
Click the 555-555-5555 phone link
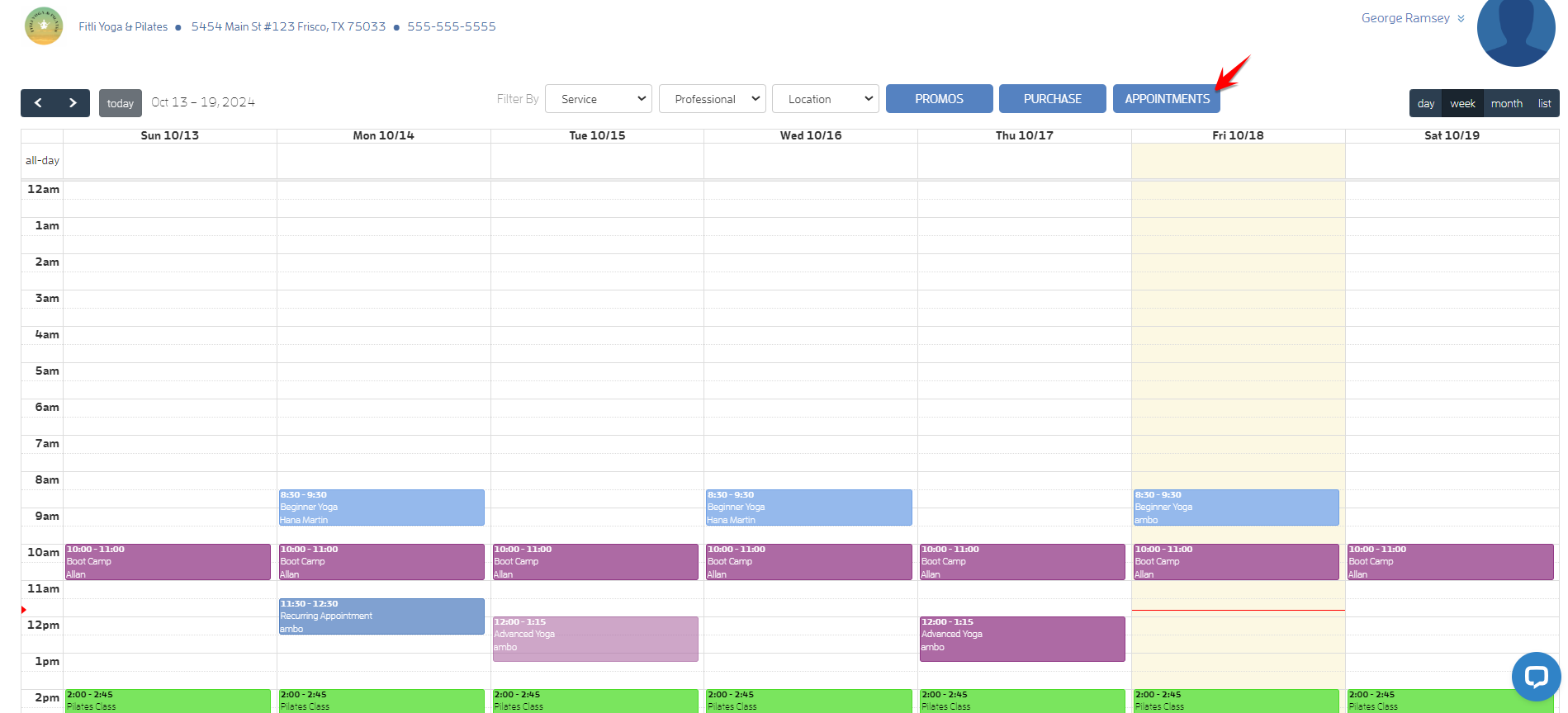click(452, 26)
